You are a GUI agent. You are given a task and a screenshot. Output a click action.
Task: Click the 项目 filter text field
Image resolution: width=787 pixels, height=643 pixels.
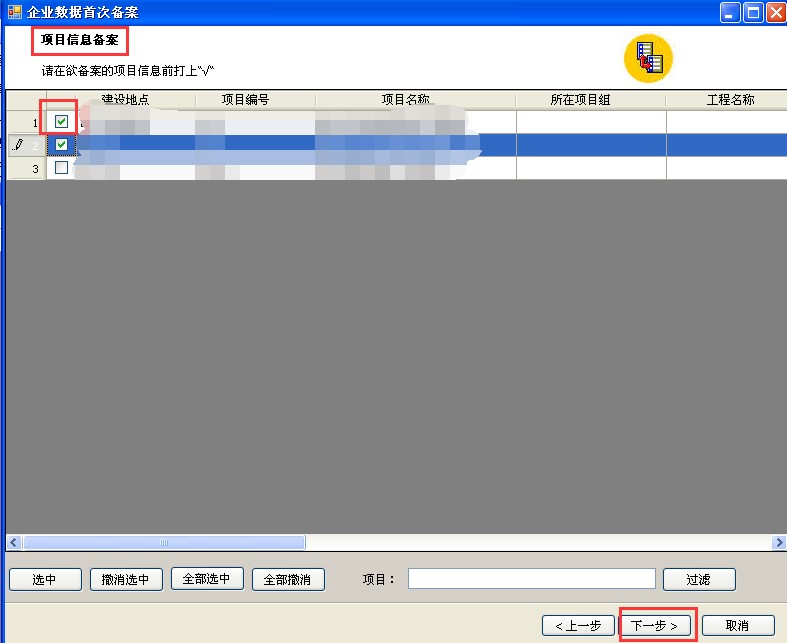click(x=531, y=579)
